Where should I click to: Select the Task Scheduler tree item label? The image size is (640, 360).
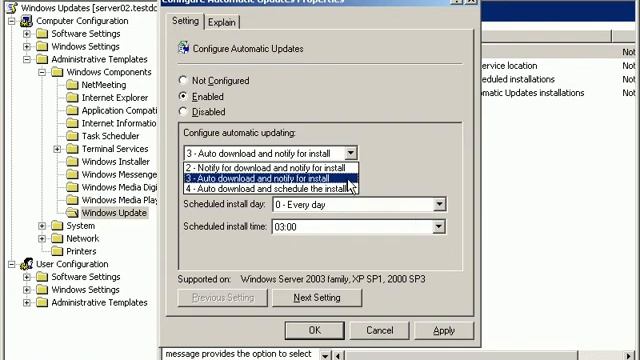(x=110, y=136)
